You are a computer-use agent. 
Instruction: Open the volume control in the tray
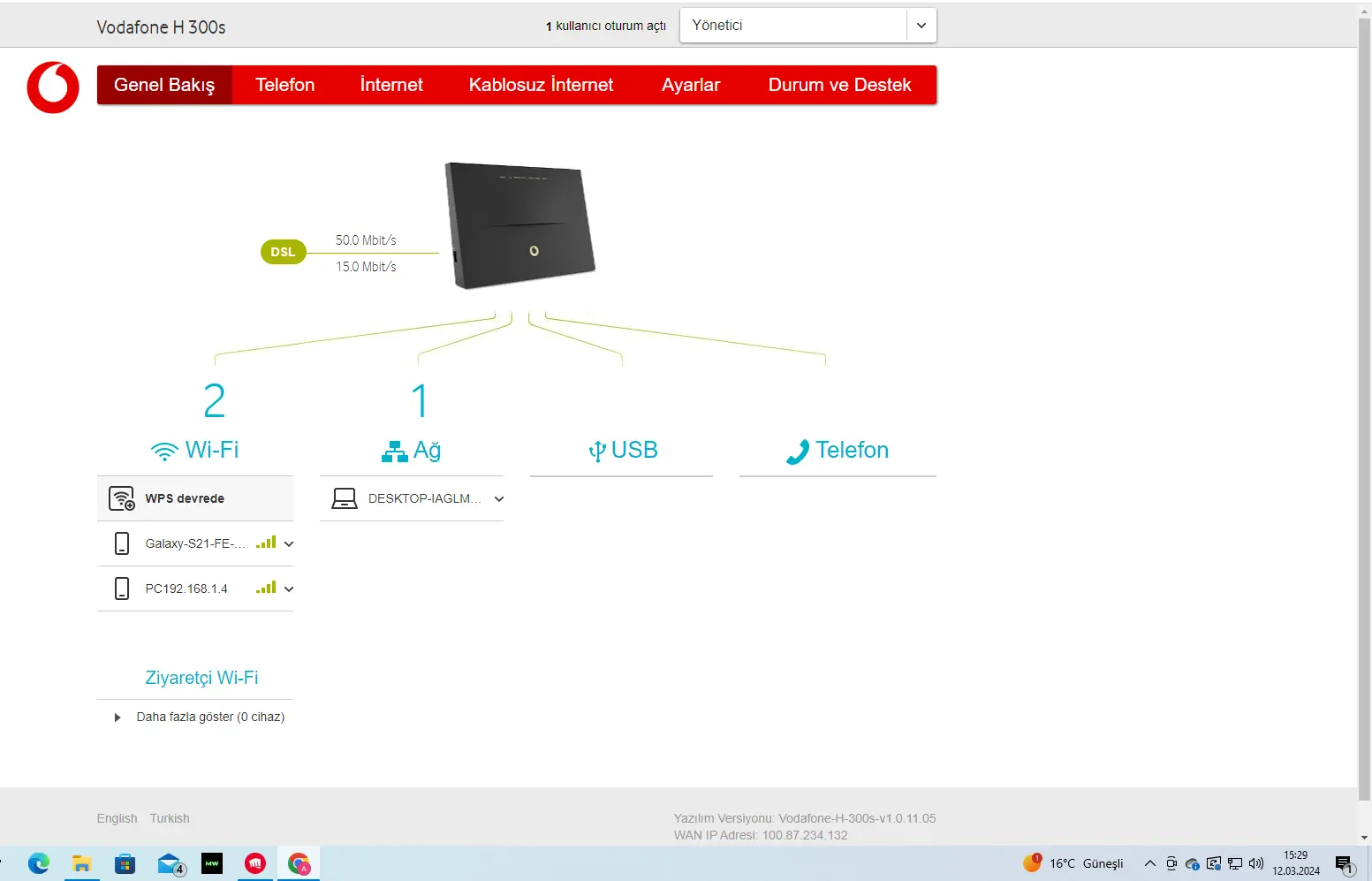1256,863
